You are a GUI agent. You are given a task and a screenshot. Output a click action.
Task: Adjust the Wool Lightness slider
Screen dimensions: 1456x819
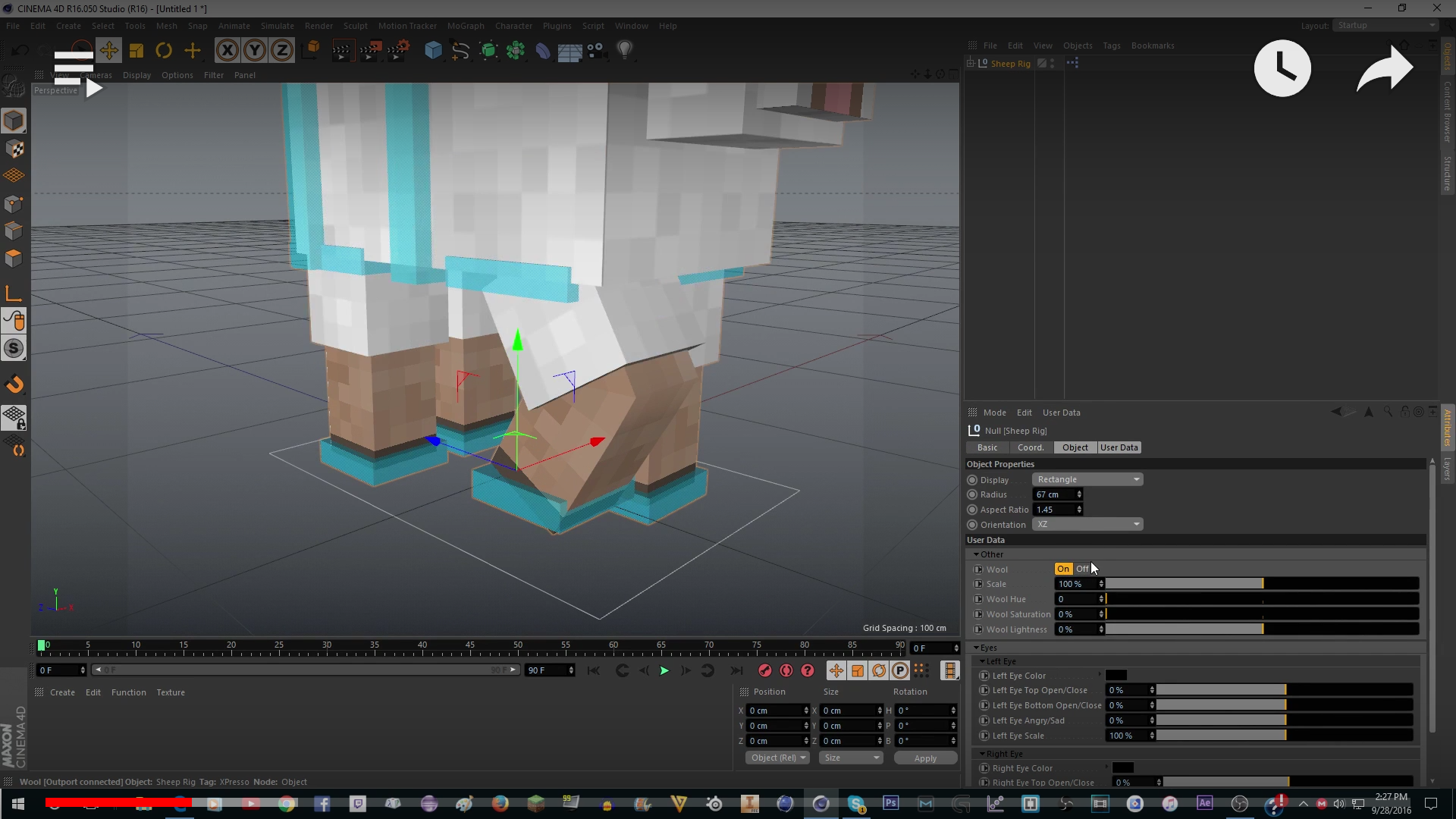(1262, 629)
